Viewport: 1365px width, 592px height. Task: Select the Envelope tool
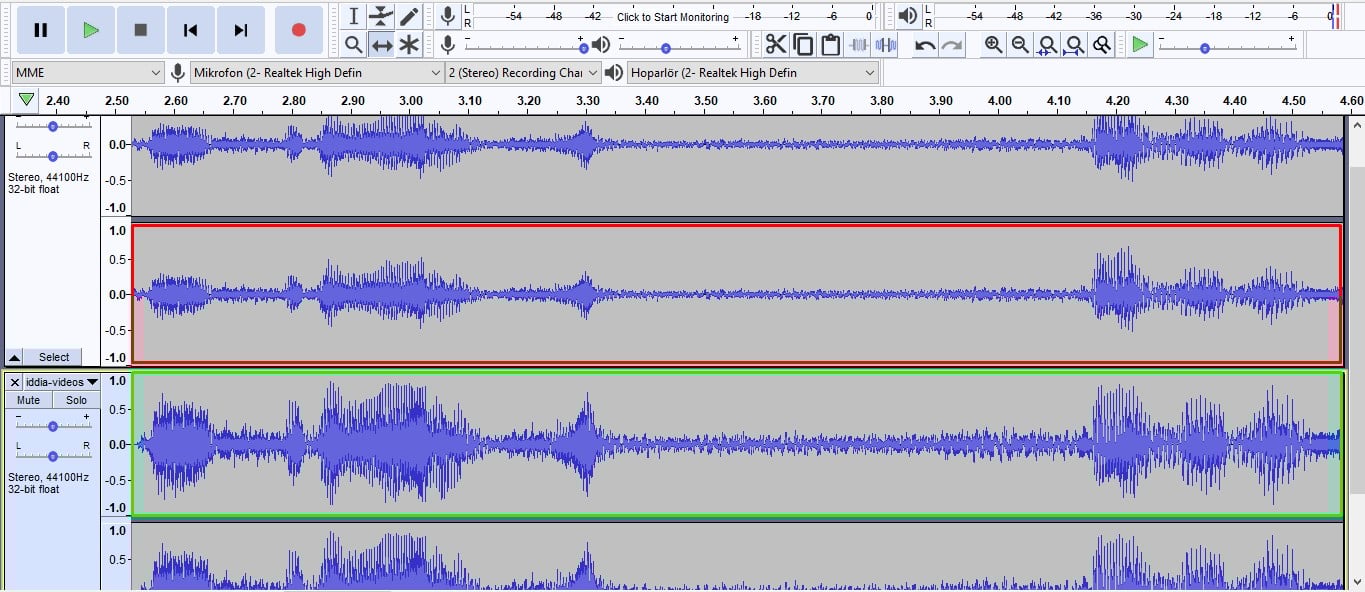381,16
